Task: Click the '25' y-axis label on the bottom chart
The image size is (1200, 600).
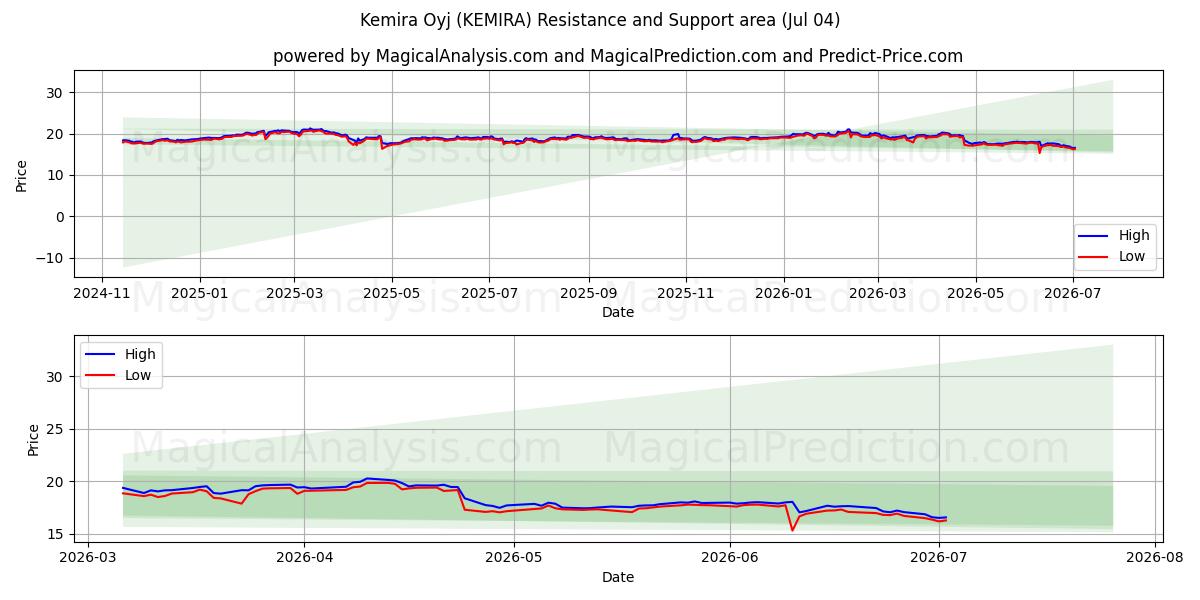Action: 58,429
